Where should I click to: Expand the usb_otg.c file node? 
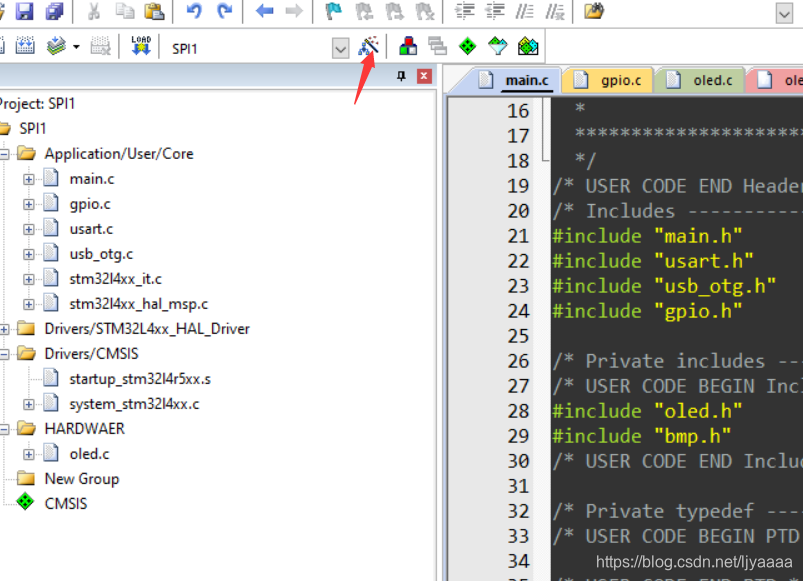pos(29,254)
